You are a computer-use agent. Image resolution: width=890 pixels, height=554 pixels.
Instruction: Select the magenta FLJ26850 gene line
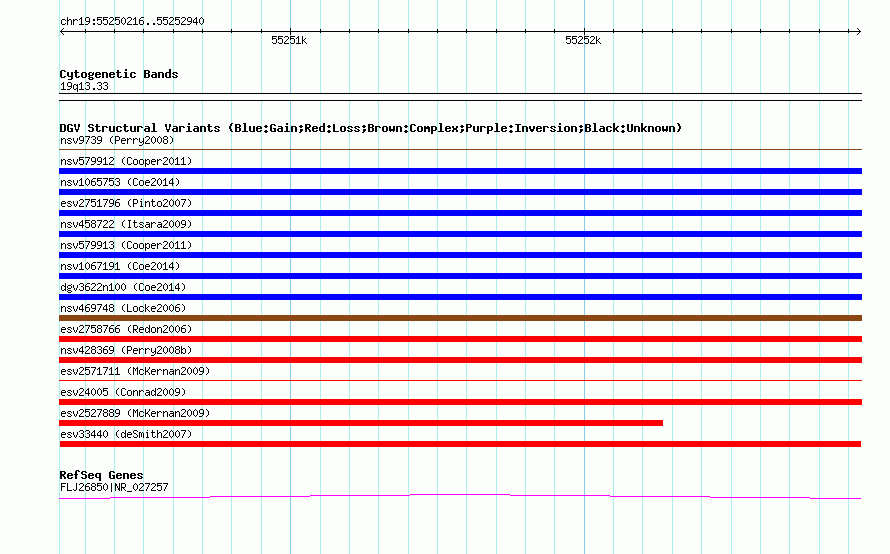coord(460,497)
